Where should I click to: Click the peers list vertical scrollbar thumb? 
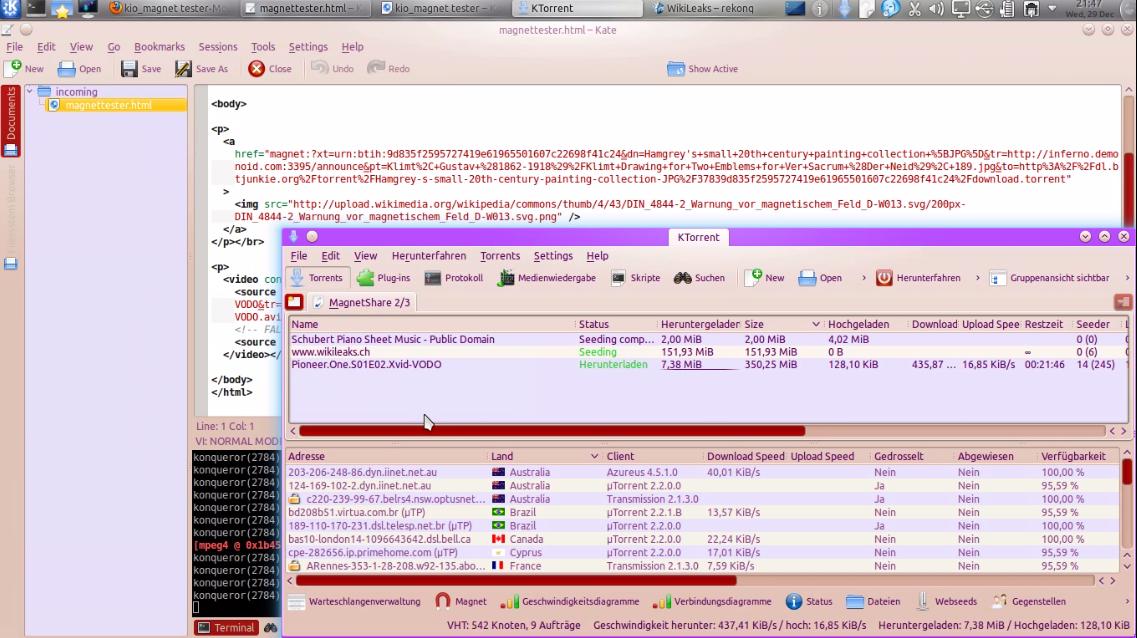(x=1127, y=472)
